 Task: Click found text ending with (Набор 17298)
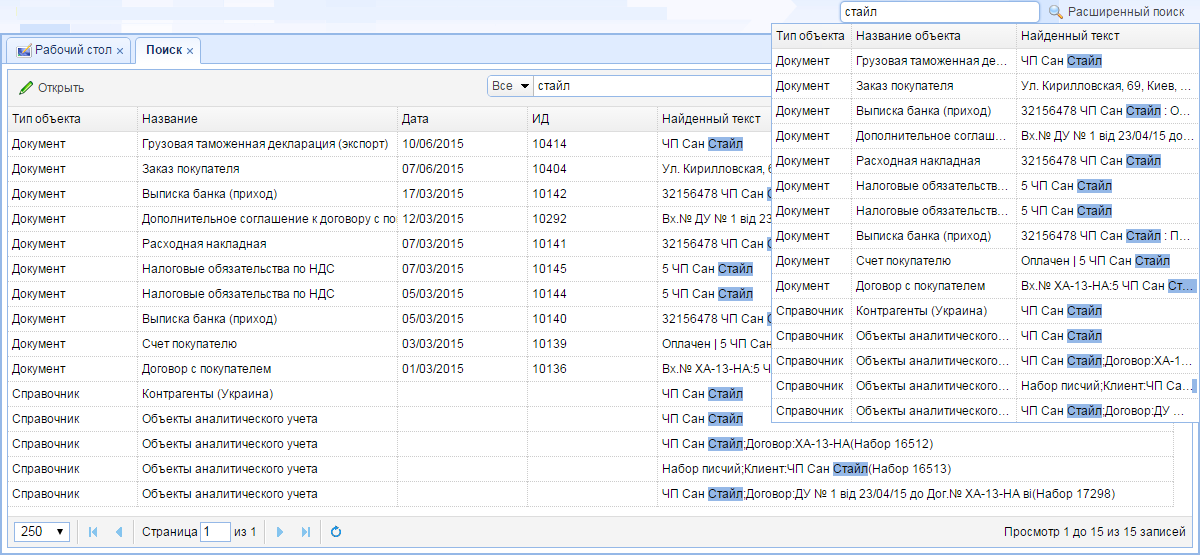888,494
